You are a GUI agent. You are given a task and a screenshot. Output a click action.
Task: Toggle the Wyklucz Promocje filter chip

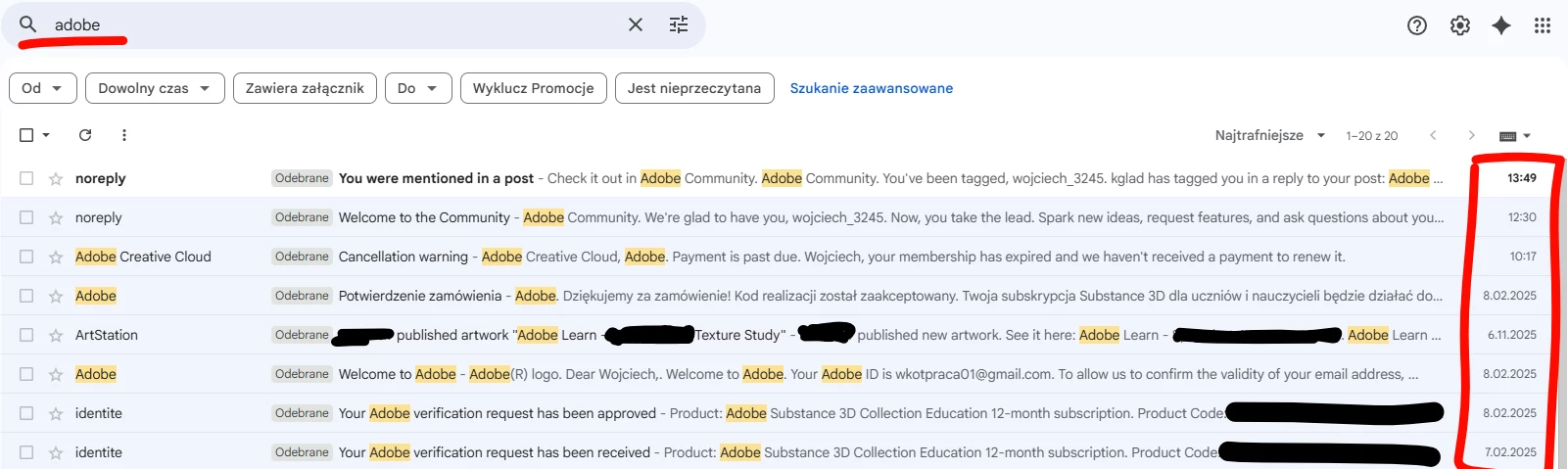click(534, 88)
